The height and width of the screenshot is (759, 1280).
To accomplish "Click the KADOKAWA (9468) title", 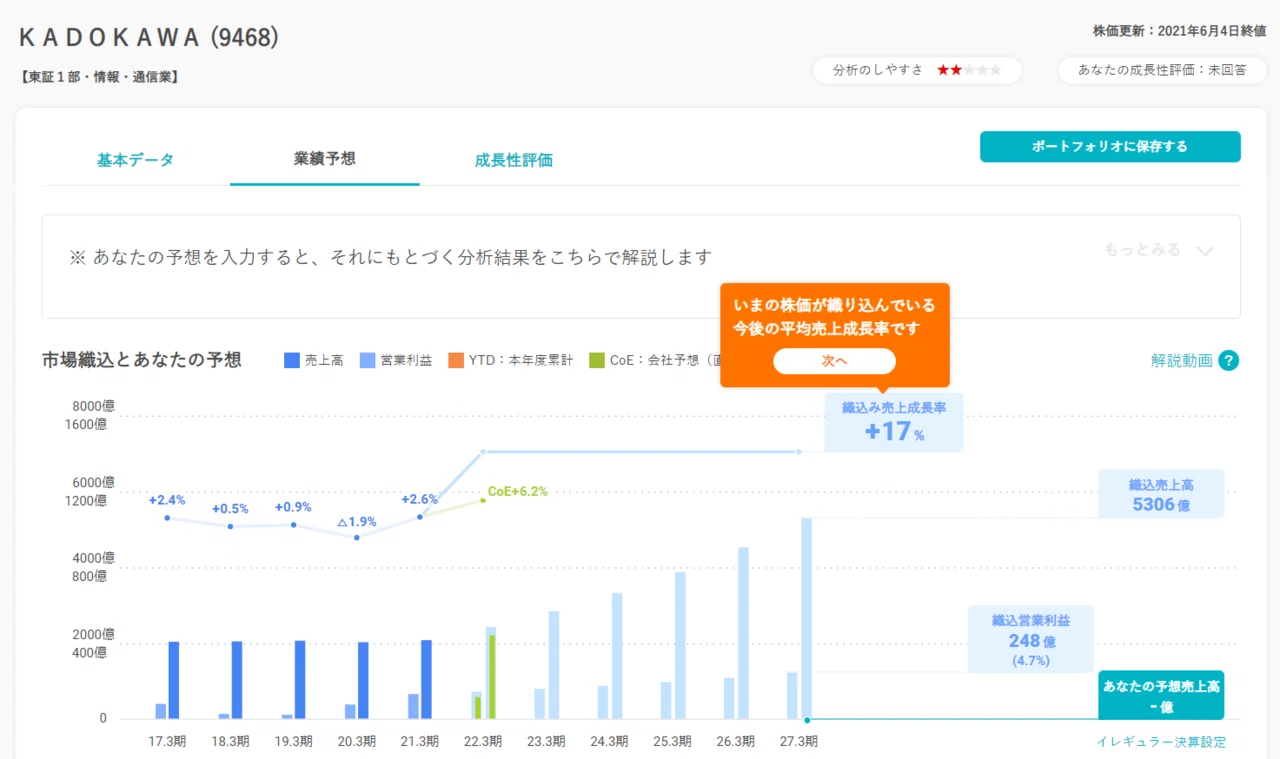I will pos(149,38).
